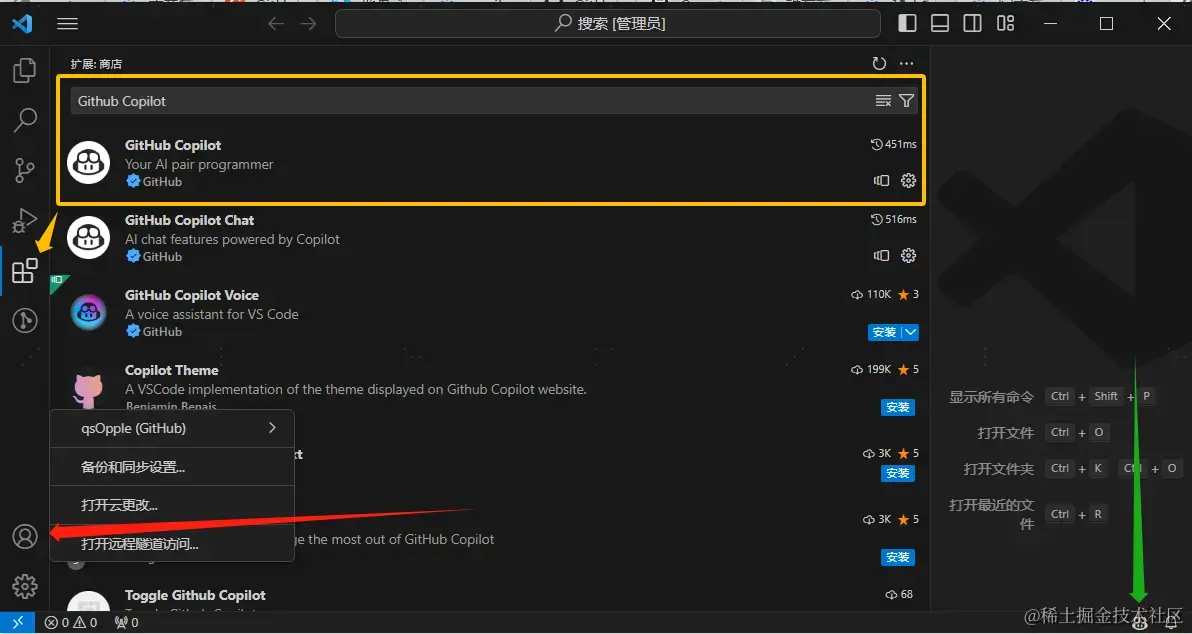Image resolution: width=1192 pixels, height=634 pixels.
Task: Expand the Install dropdown for Copilot Voice
Action: point(911,332)
